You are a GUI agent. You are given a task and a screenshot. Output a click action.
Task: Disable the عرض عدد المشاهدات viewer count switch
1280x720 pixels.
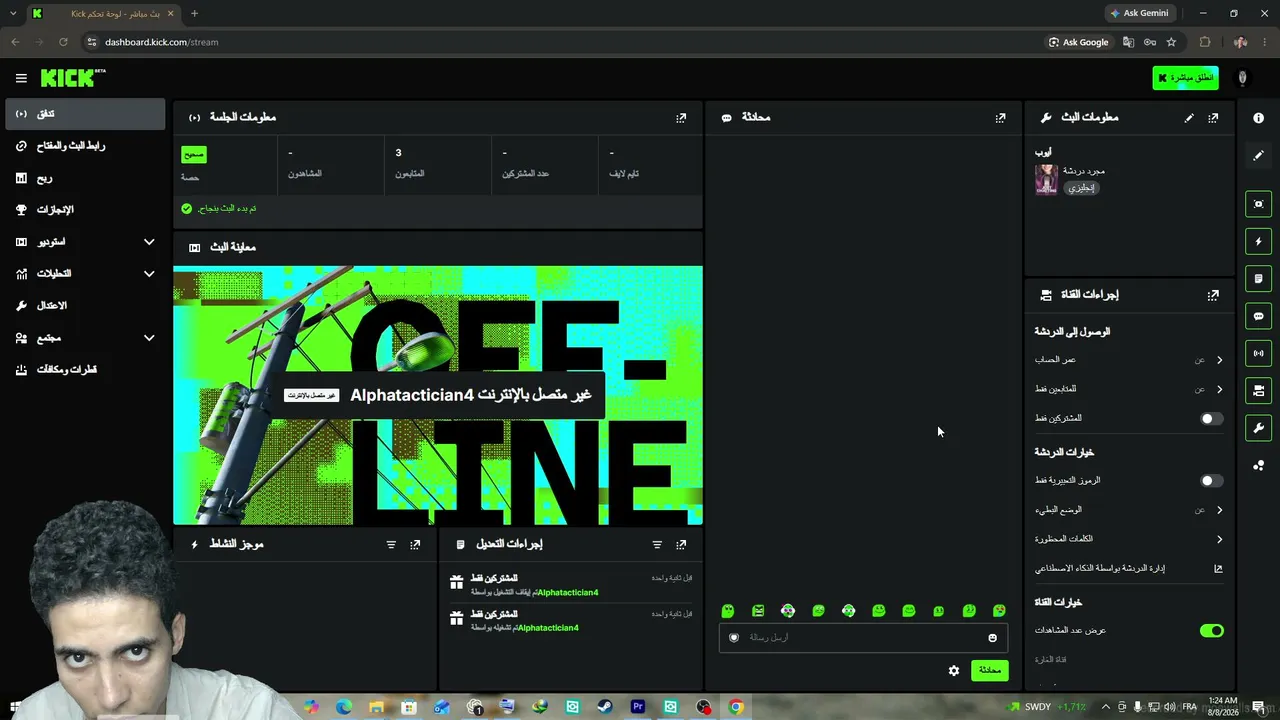click(x=1211, y=631)
